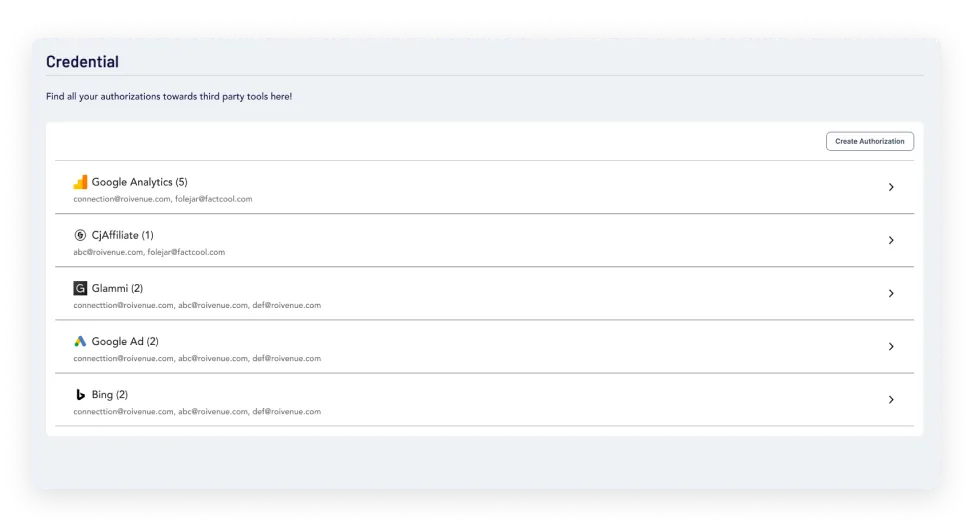Expand the Bing row chevron
Image resolution: width=973 pixels, height=528 pixels.
click(891, 400)
